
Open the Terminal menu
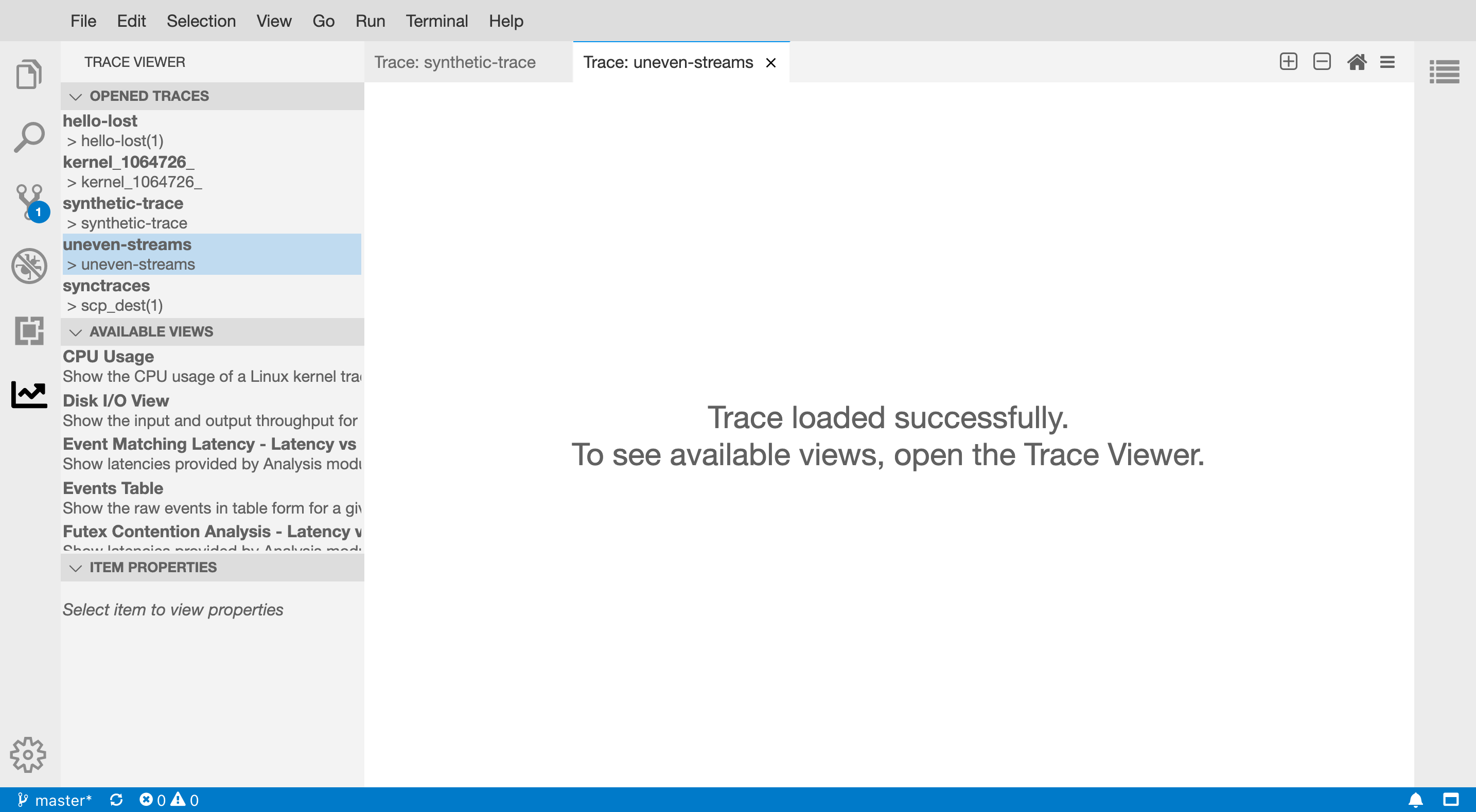coord(436,21)
